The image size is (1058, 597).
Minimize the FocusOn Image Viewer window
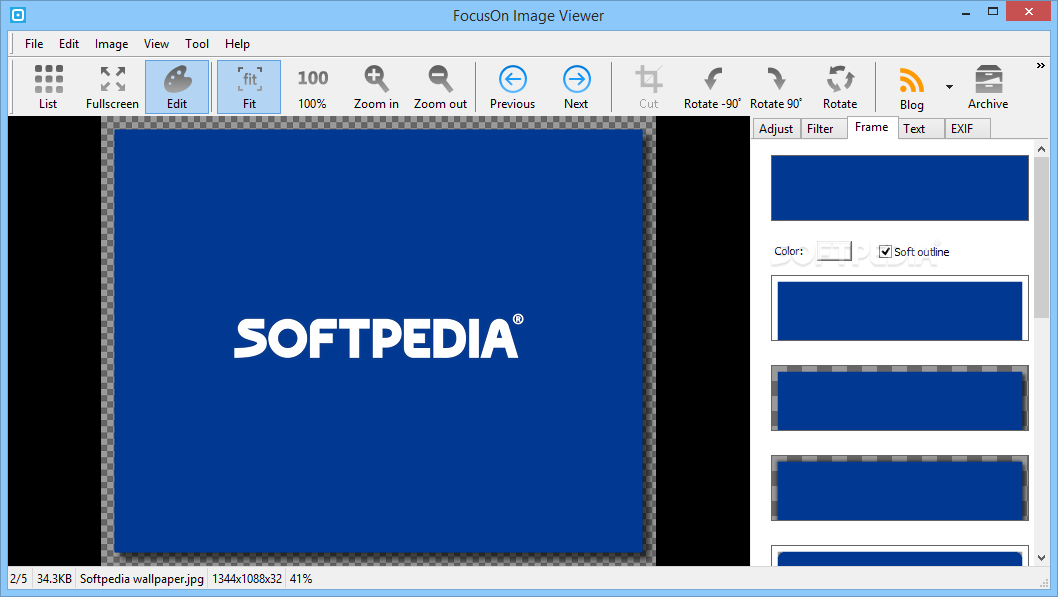(966, 11)
